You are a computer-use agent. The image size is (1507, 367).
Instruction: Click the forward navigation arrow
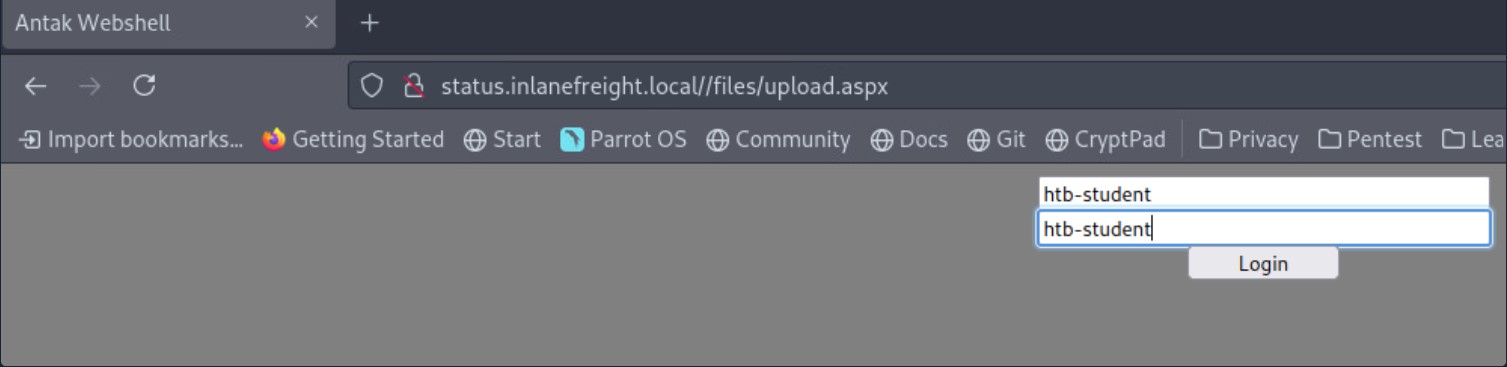(x=90, y=87)
